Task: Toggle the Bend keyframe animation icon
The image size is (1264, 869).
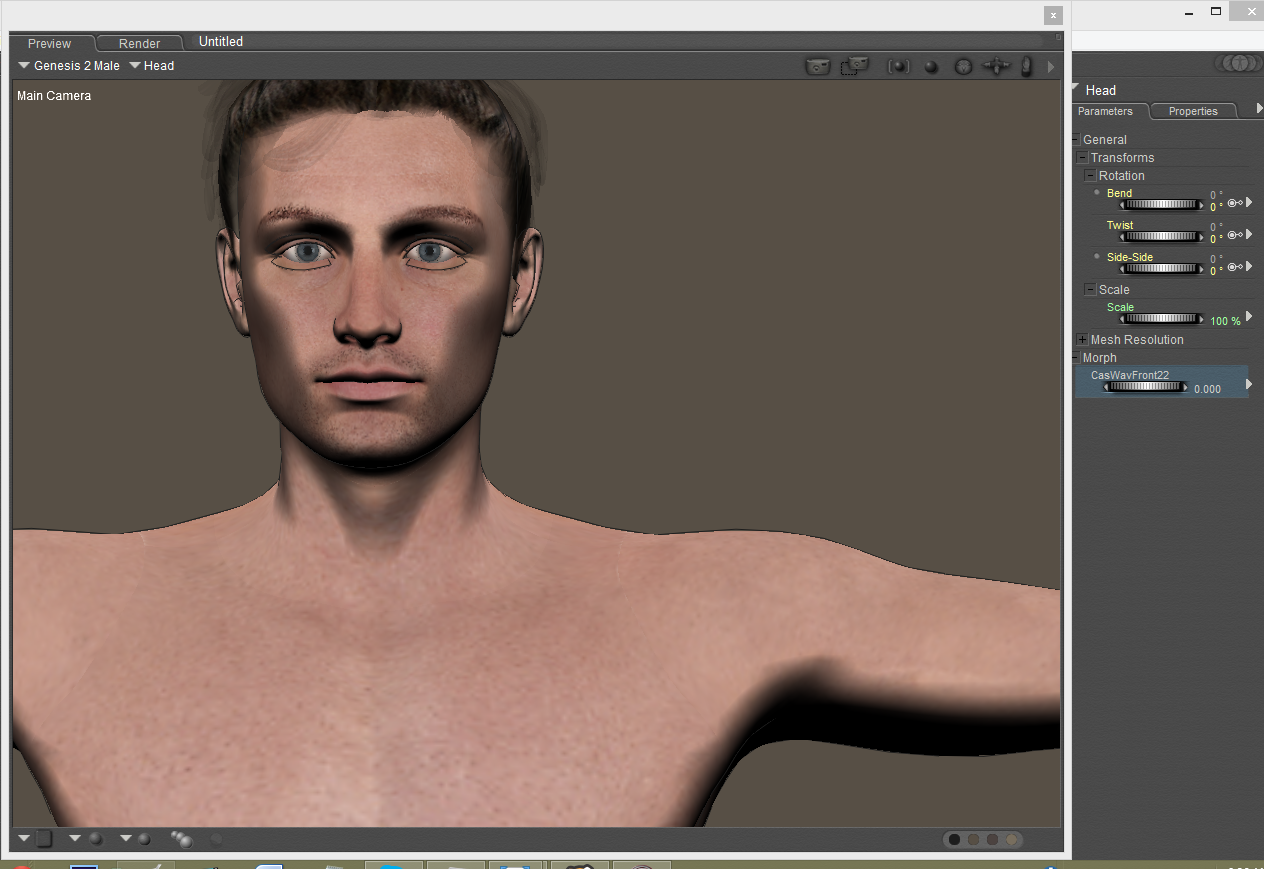Action: coord(1235,203)
